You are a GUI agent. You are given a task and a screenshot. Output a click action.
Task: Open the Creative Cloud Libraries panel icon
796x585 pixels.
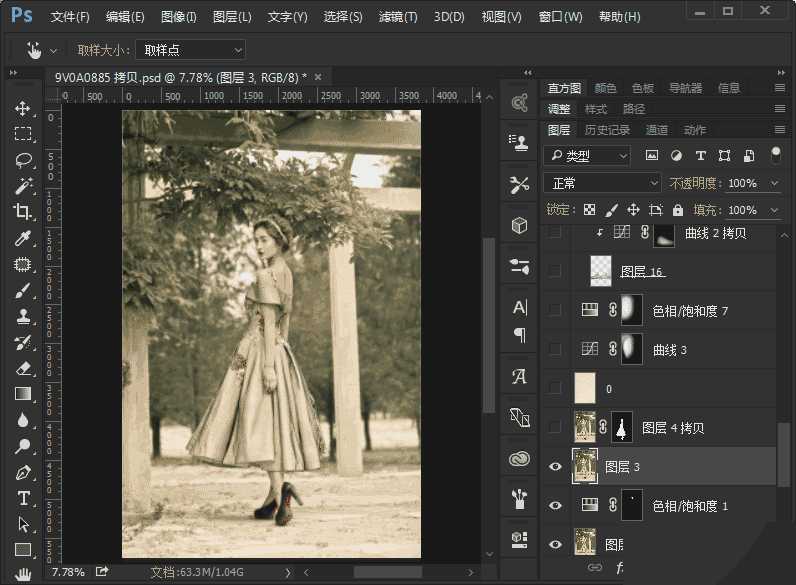[519, 459]
